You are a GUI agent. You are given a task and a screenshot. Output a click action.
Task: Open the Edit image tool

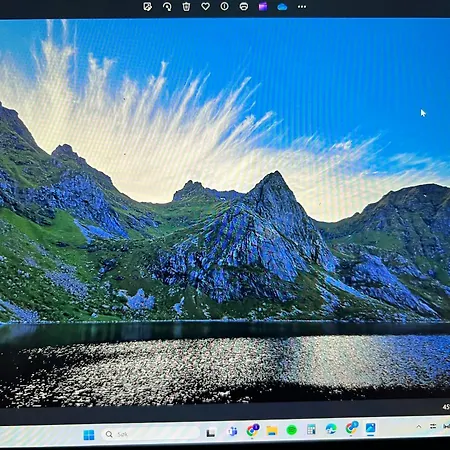(147, 7)
